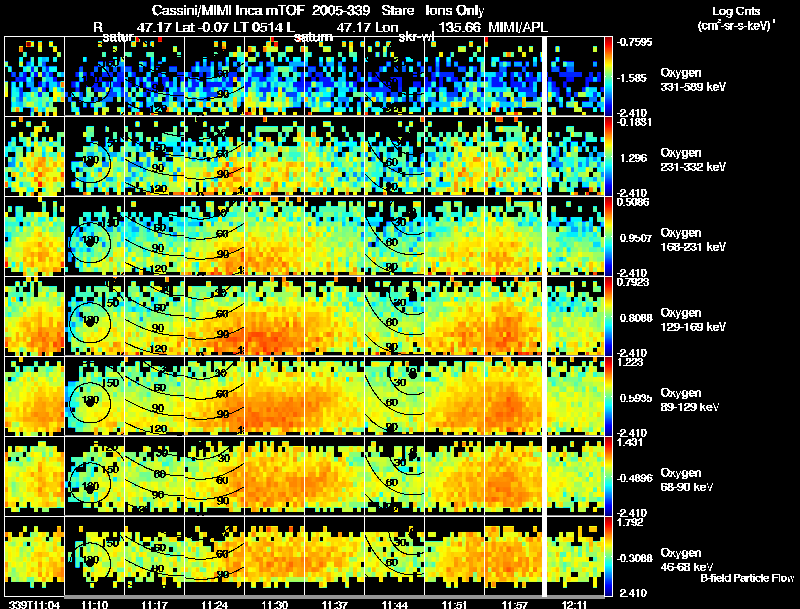Click the 11:57 time axis label
The height and width of the screenshot is (609, 800).
[515, 604]
